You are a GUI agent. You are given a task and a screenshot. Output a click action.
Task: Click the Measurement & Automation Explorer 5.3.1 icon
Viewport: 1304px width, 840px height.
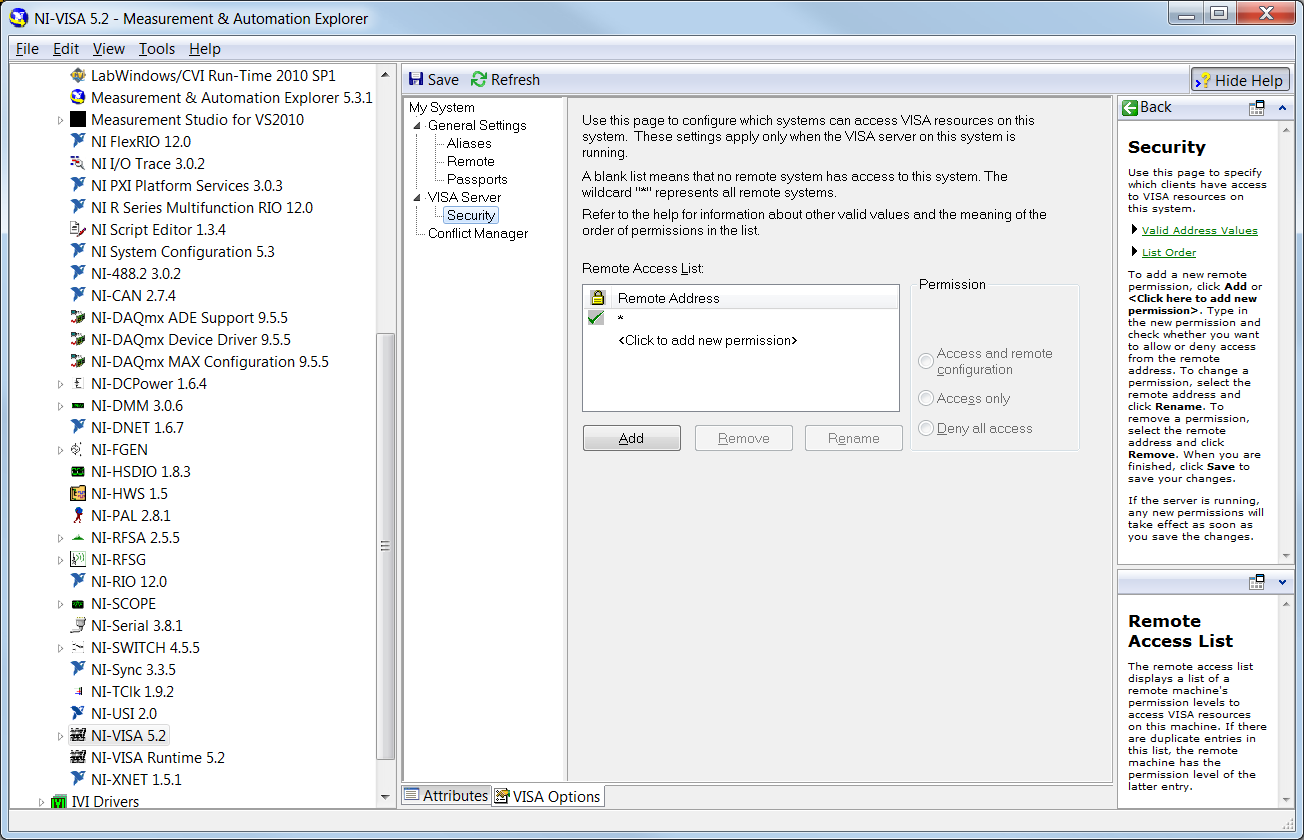[x=78, y=97]
